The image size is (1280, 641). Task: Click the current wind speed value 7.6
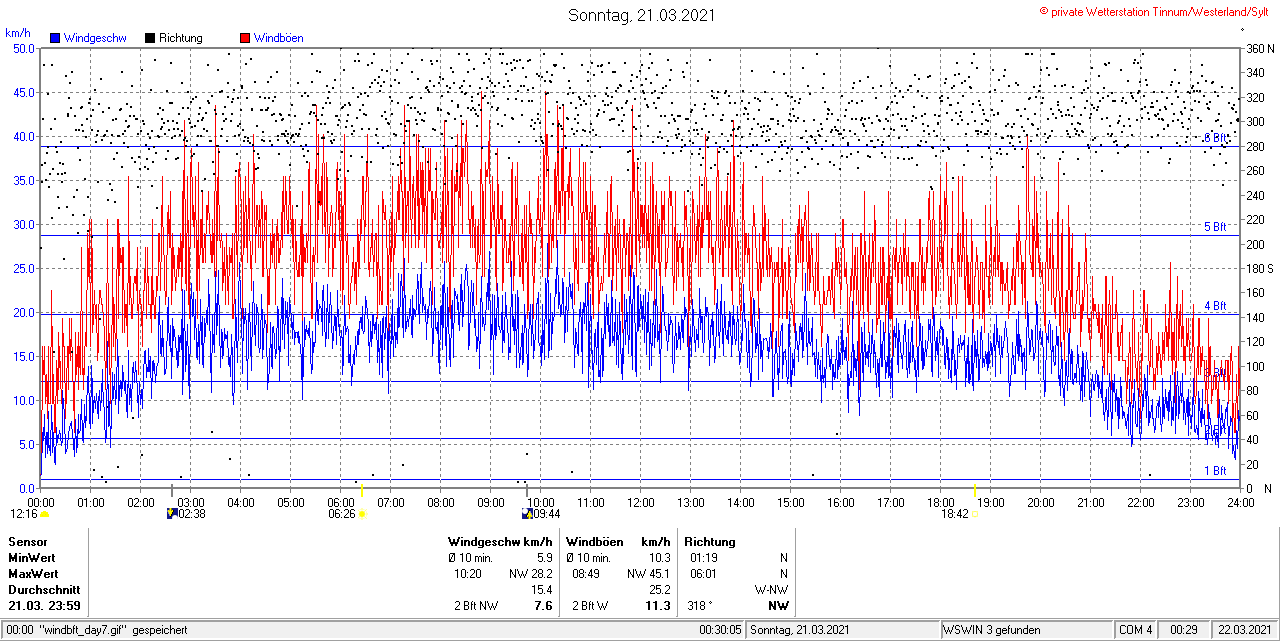[x=543, y=605]
